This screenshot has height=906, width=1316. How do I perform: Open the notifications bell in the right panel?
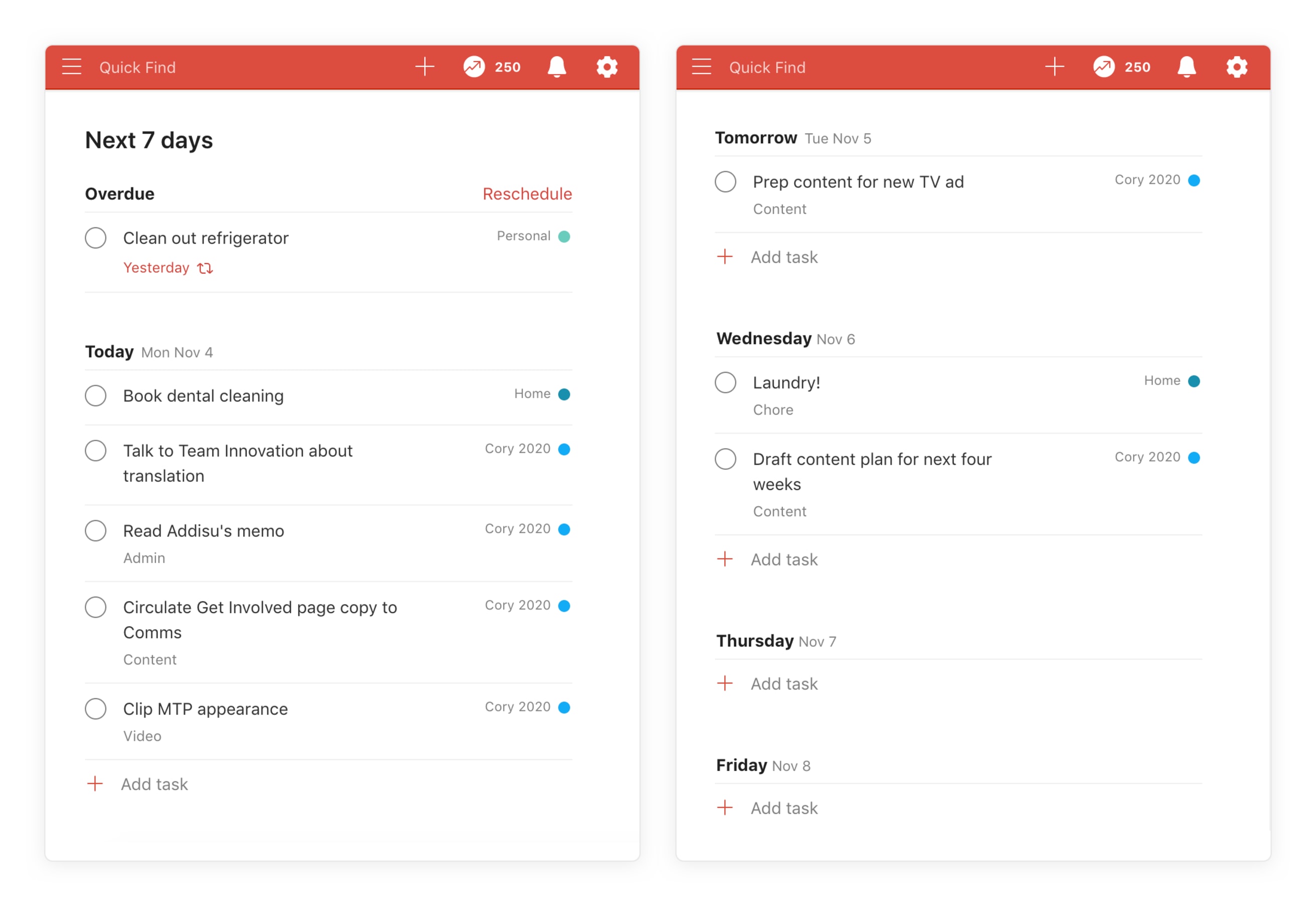1187,67
